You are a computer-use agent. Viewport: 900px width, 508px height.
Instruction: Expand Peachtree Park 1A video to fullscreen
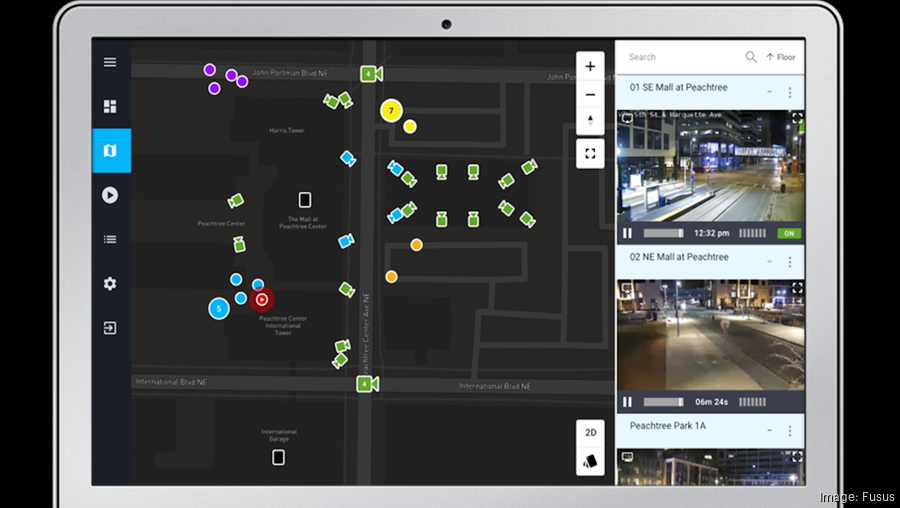(x=797, y=457)
